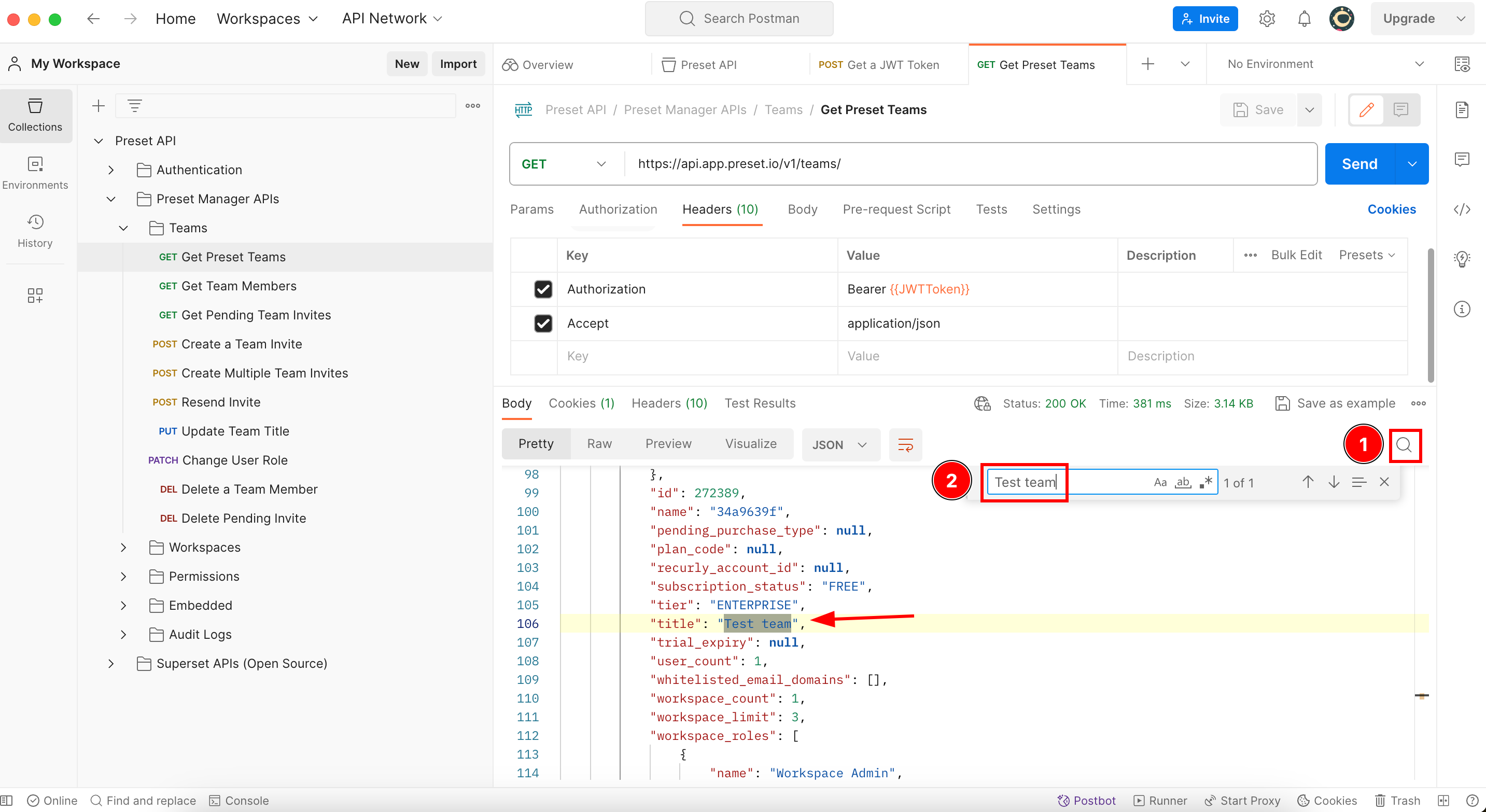
Task: Open the code snippet icon in right sidebar
Action: pos(1461,209)
